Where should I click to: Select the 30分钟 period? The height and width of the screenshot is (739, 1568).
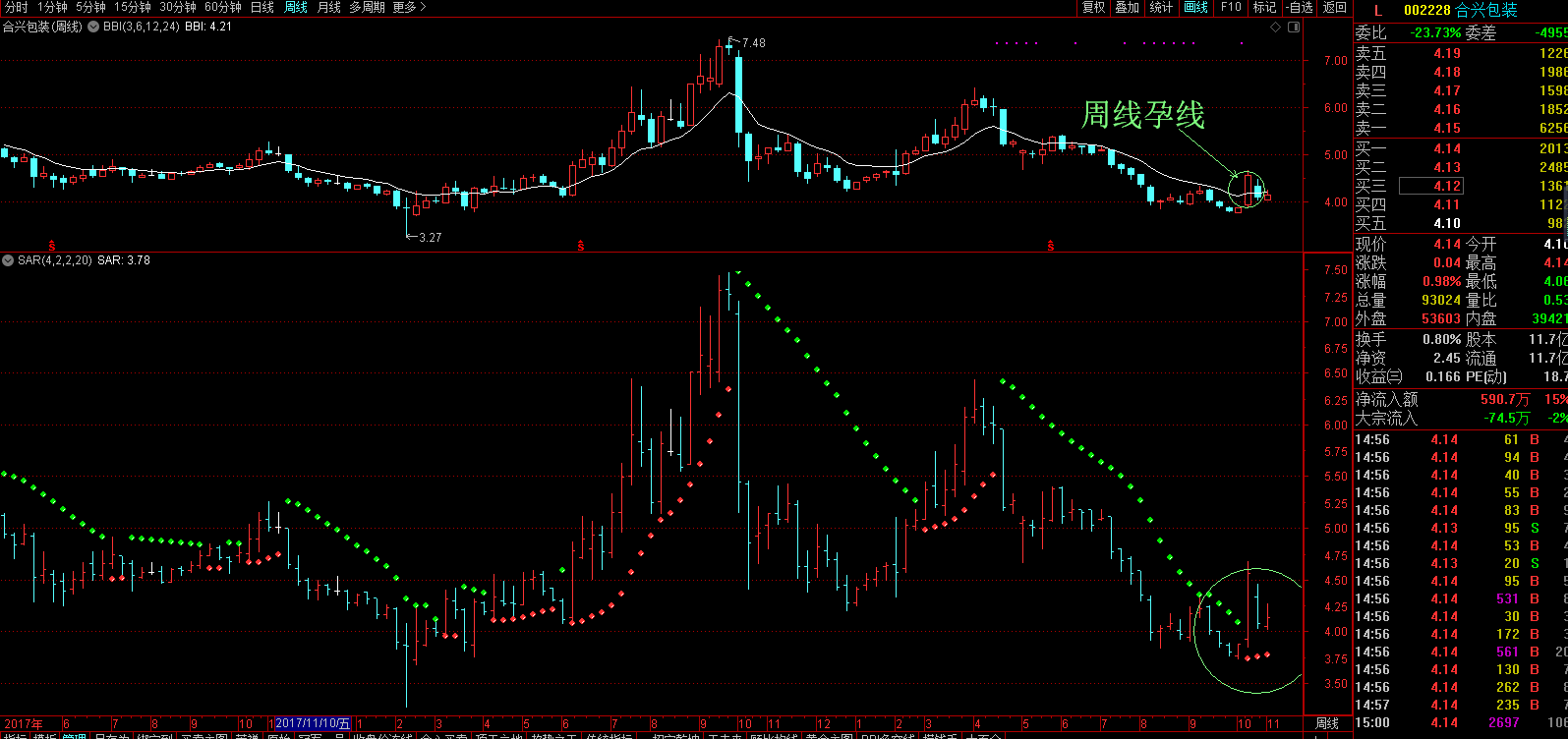pos(178,7)
